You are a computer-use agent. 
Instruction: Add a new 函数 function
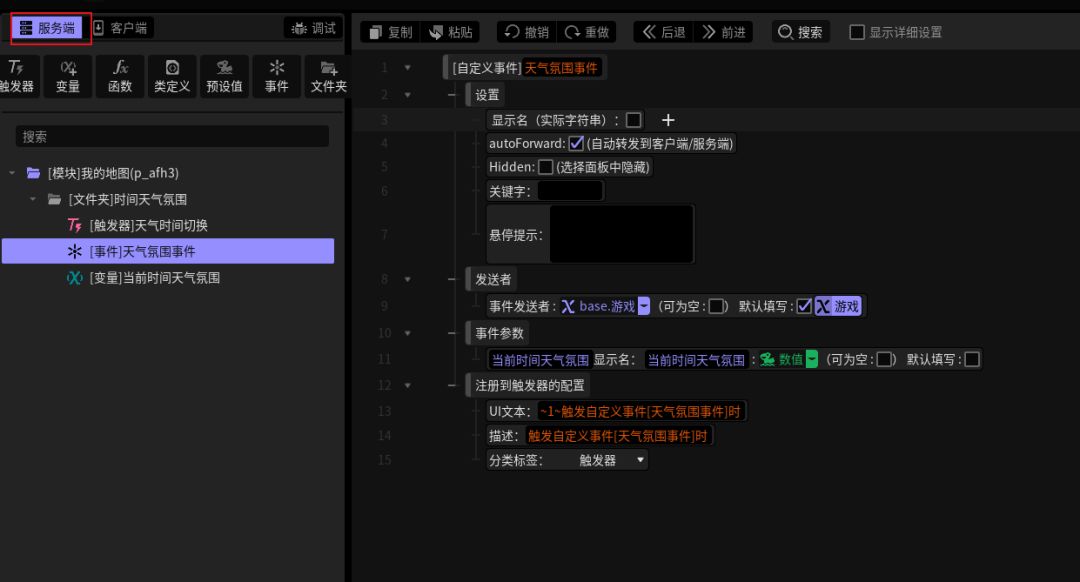click(x=120, y=76)
